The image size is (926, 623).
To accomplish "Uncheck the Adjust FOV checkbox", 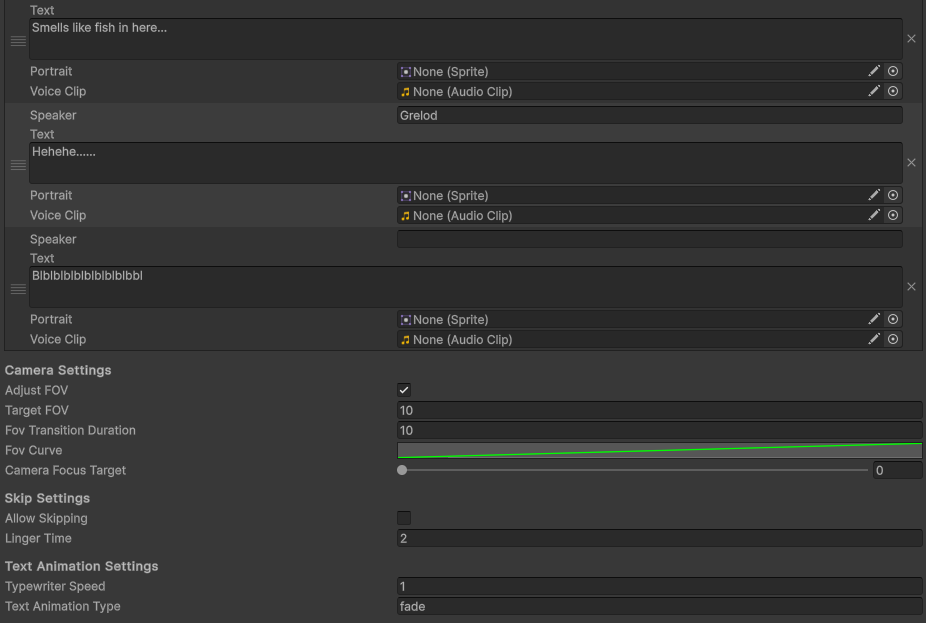I will 404,390.
